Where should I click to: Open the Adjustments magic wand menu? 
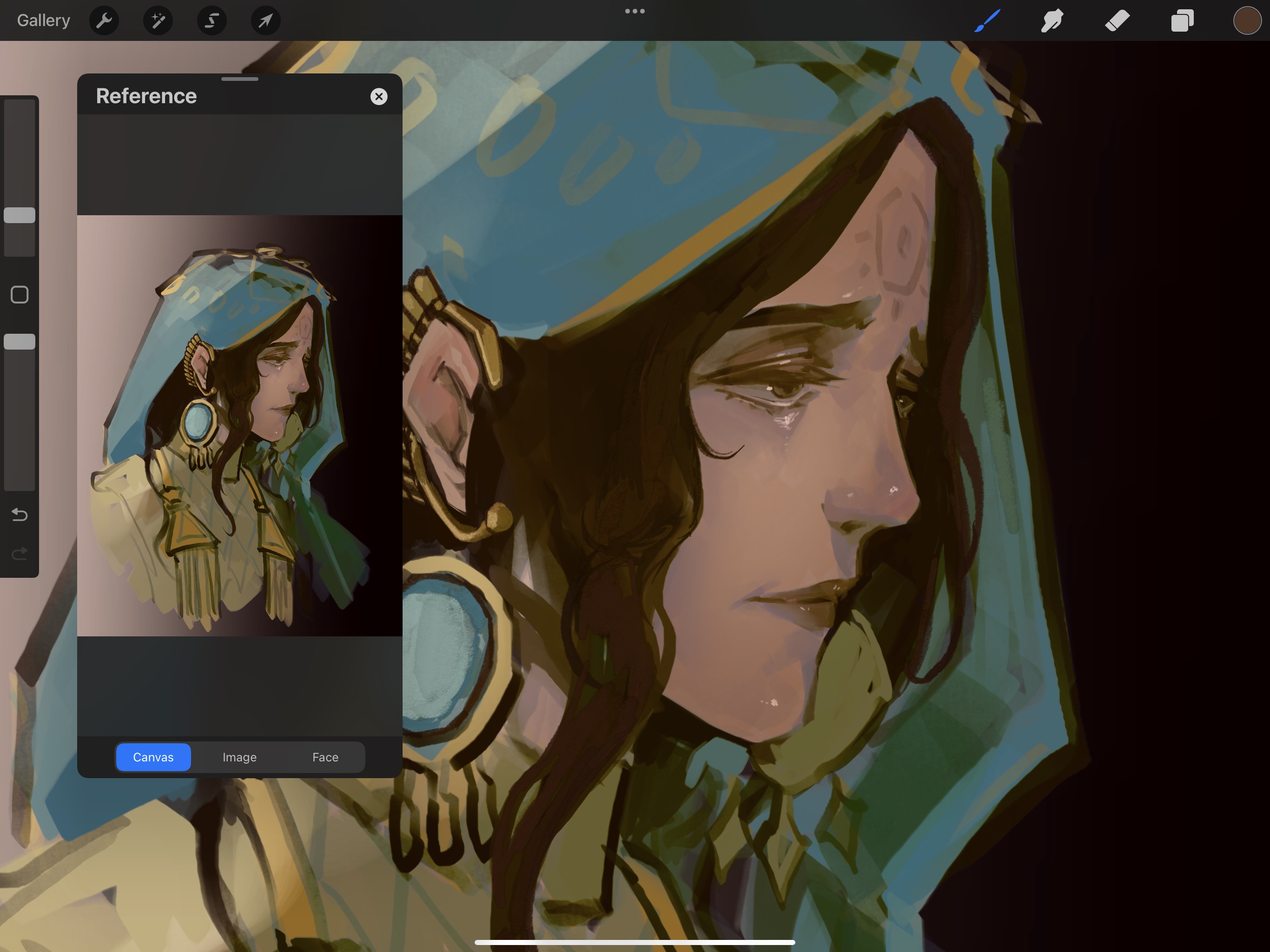pyautogui.click(x=158, y=20)
